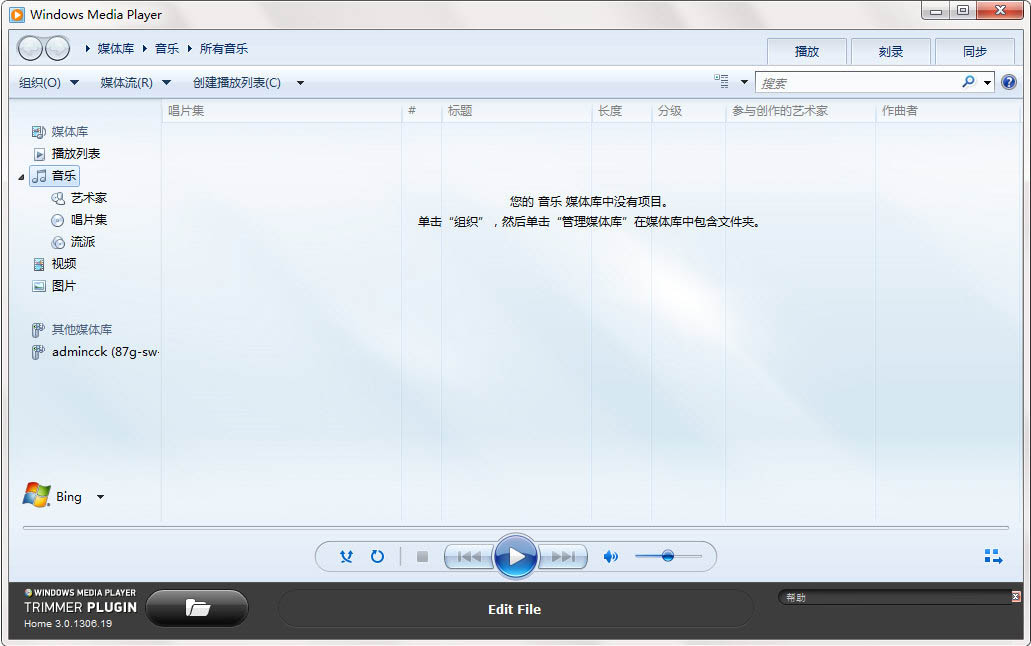
Task: Open the 同步 sync tab
Action: point(974,51)
